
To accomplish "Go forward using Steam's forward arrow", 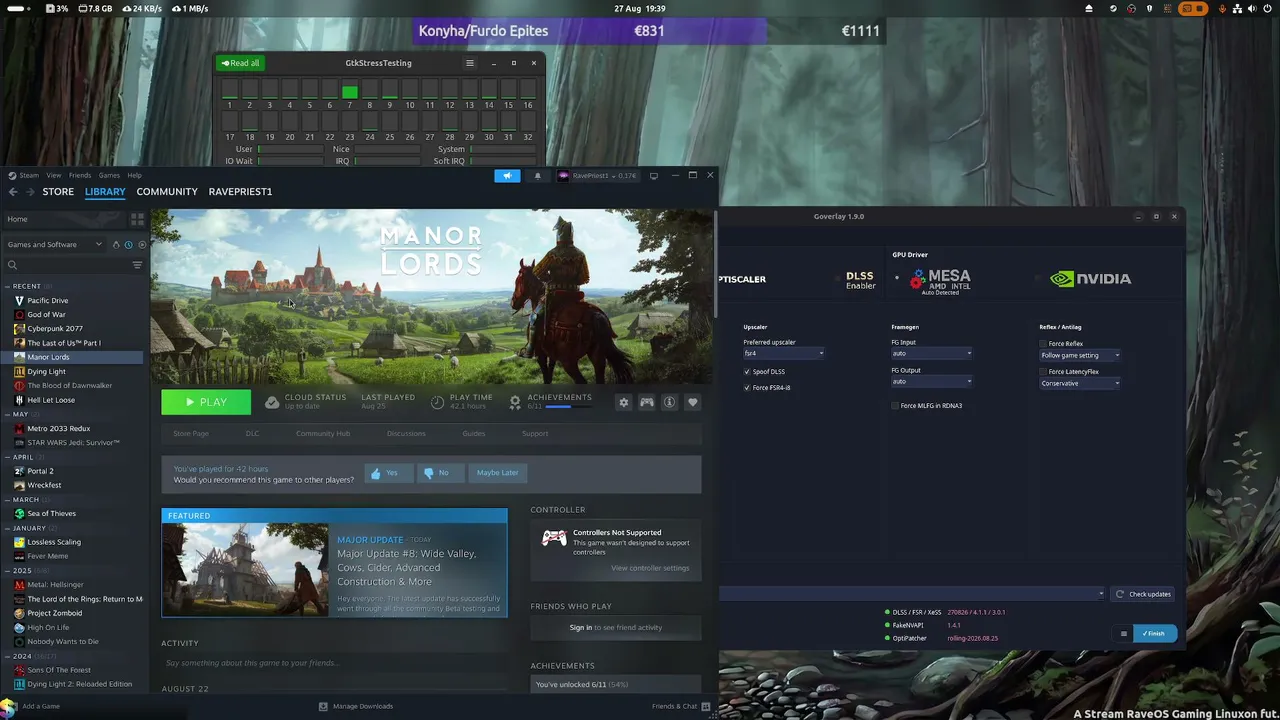I will coord(30,192).
